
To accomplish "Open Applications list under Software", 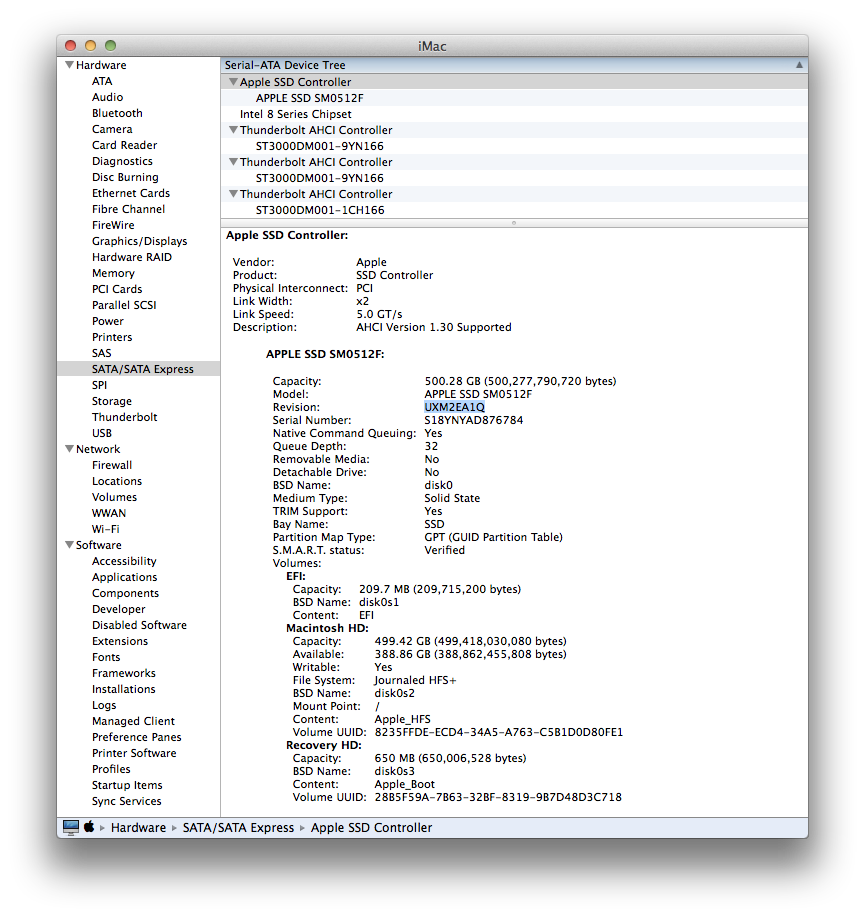I will coord(125,577).
